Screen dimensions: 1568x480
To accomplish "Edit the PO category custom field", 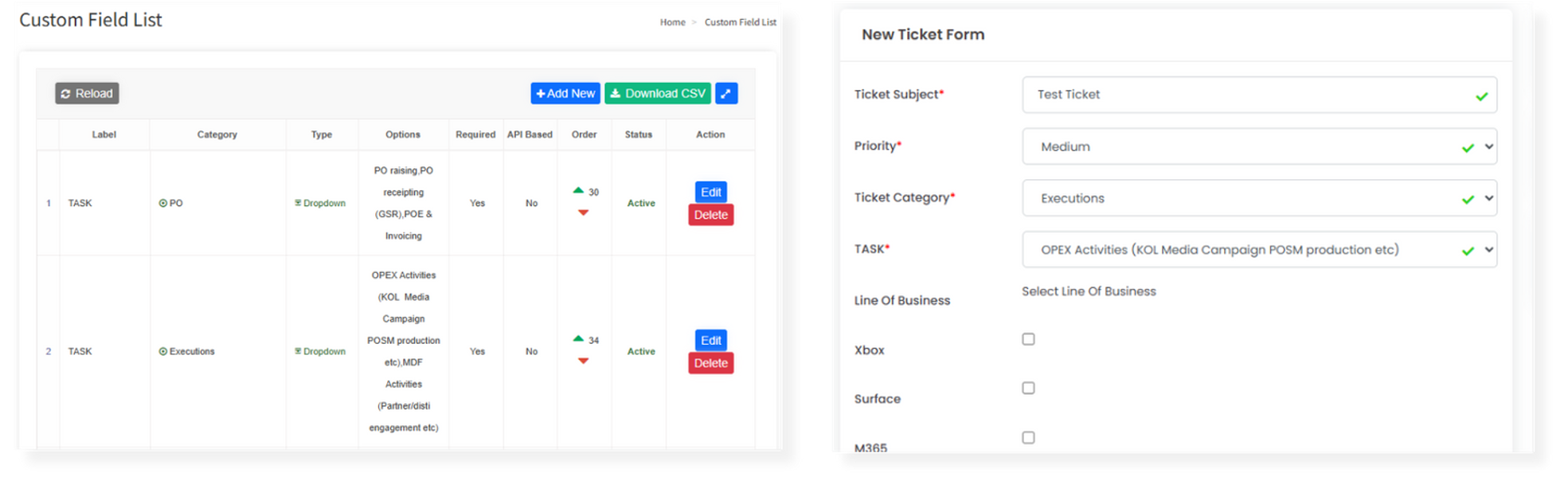I will pyautogui.click(x=710, y=192).
